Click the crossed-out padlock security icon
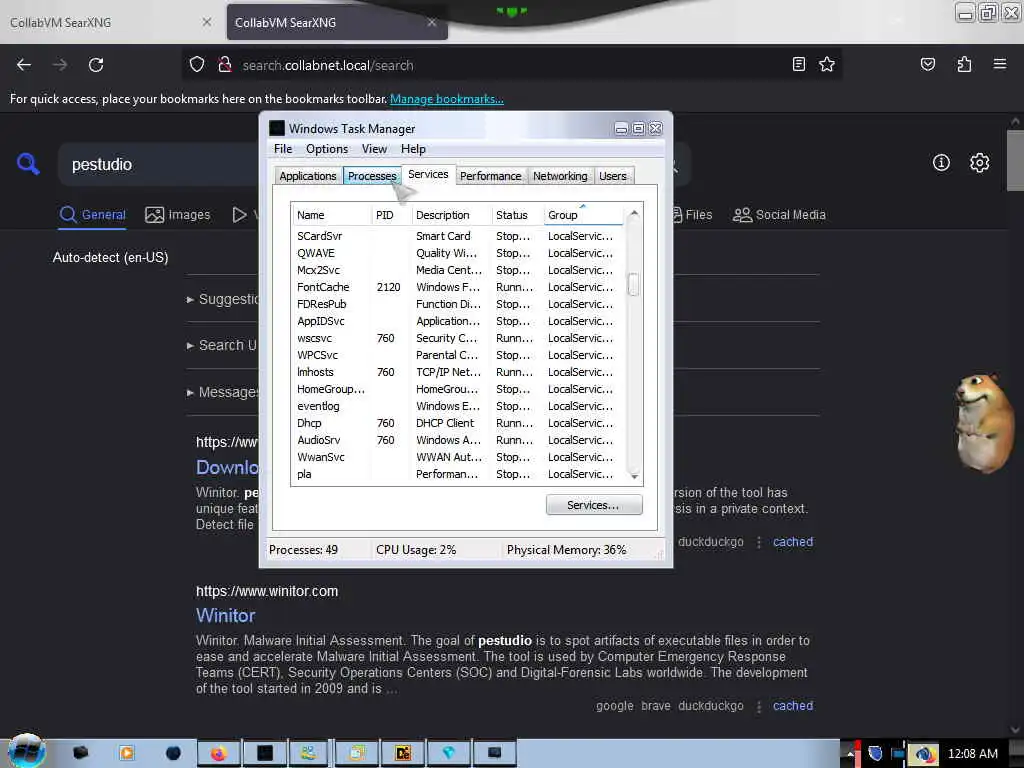 click(x=225, y=65)
